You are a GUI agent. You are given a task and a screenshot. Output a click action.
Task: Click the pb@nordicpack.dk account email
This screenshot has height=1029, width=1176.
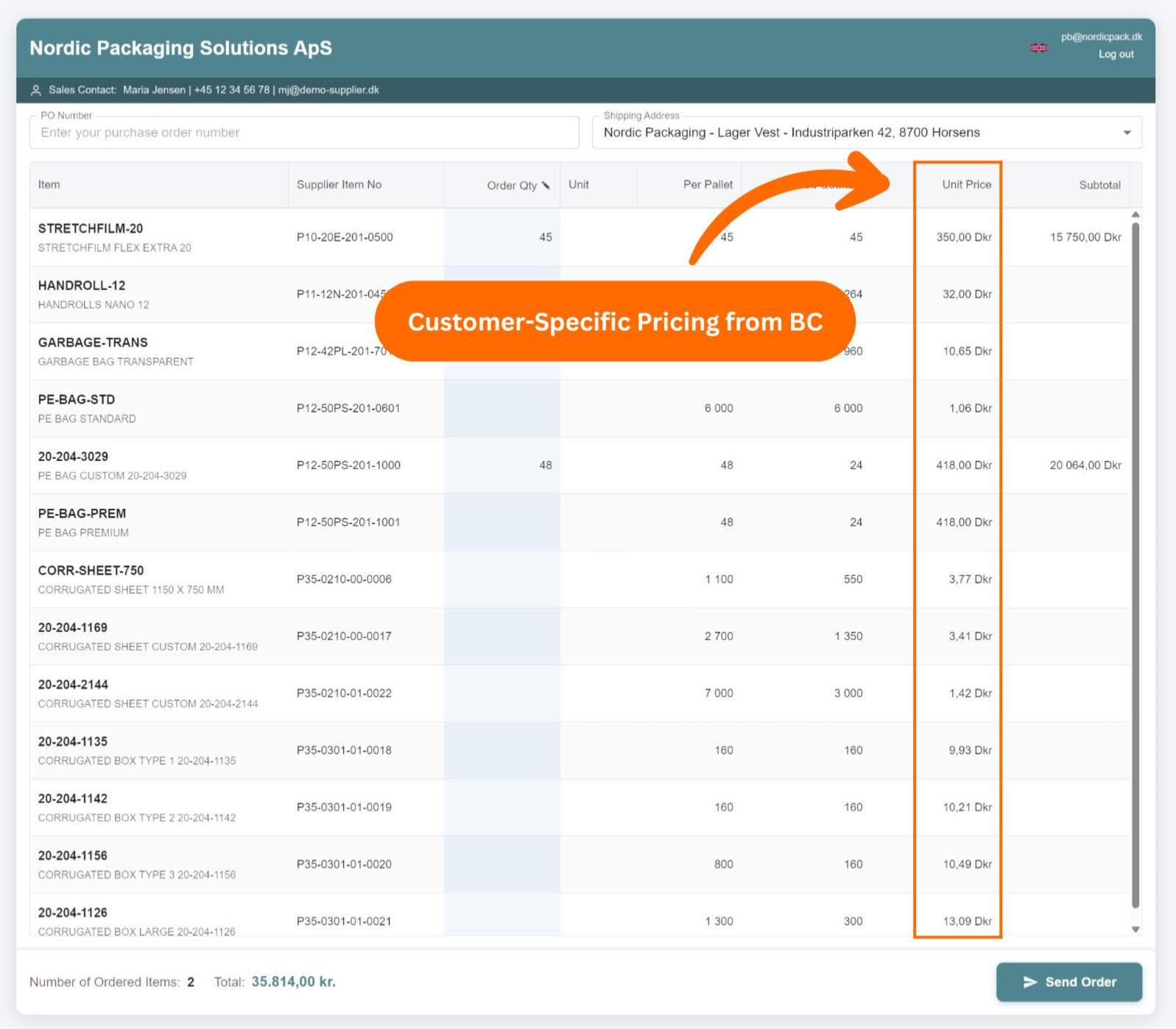[x=1101, y=37]
